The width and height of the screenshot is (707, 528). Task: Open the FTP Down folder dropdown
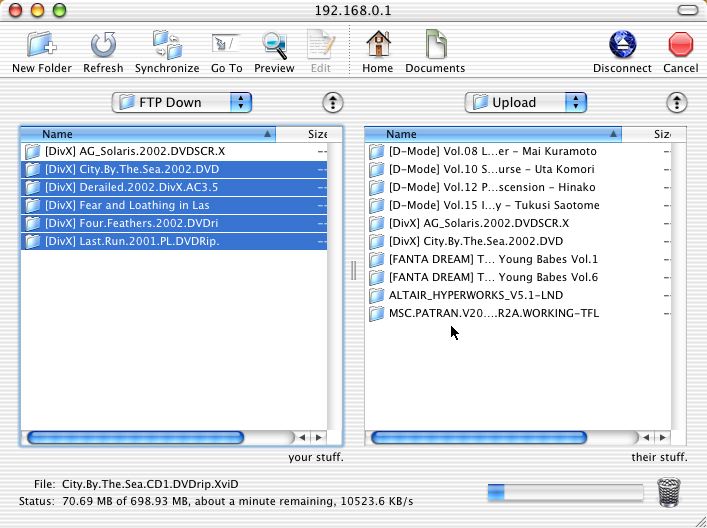point(182,102)
